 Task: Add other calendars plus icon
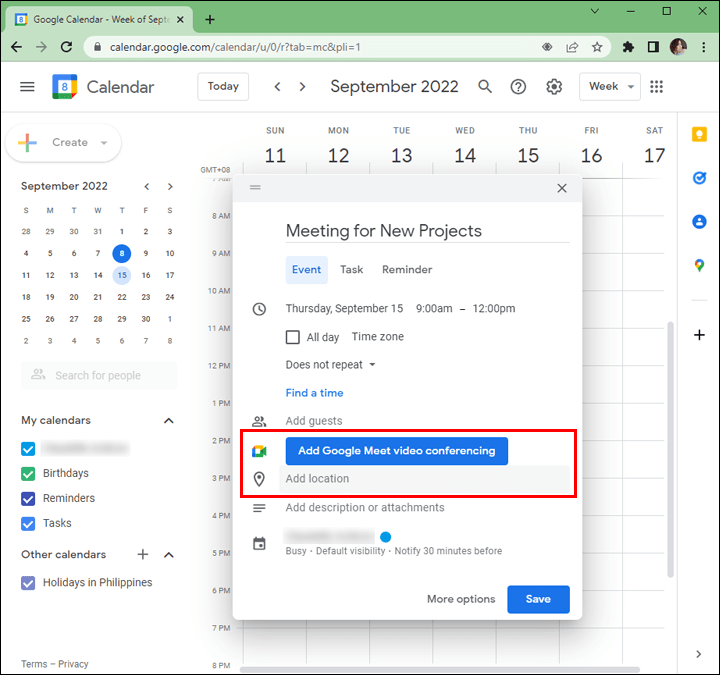(143, 554)
